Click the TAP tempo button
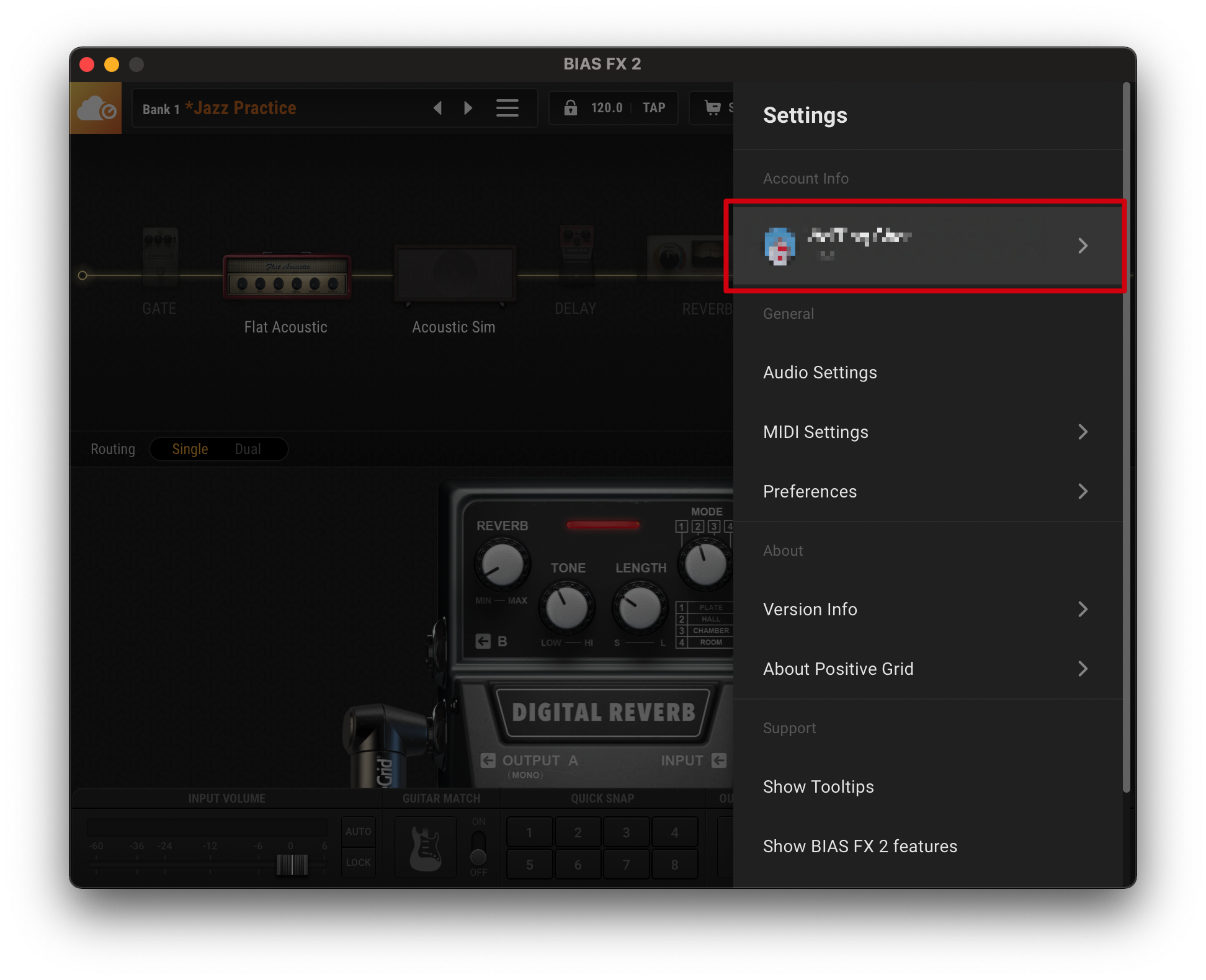This screenshot has width=1206, height=980. click(654, 108)
